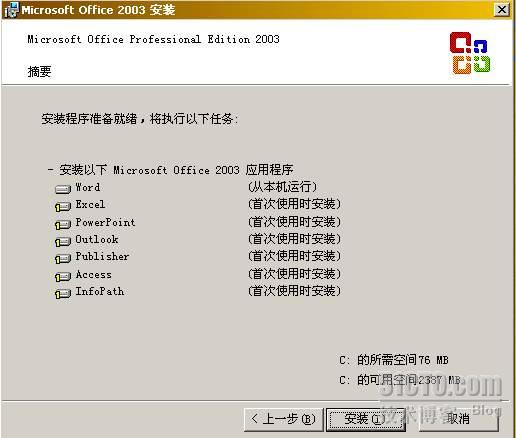
Task: Collapse the 安装以下 Microsoft Office 2003 应用程序 list
Action: [50, 170]
